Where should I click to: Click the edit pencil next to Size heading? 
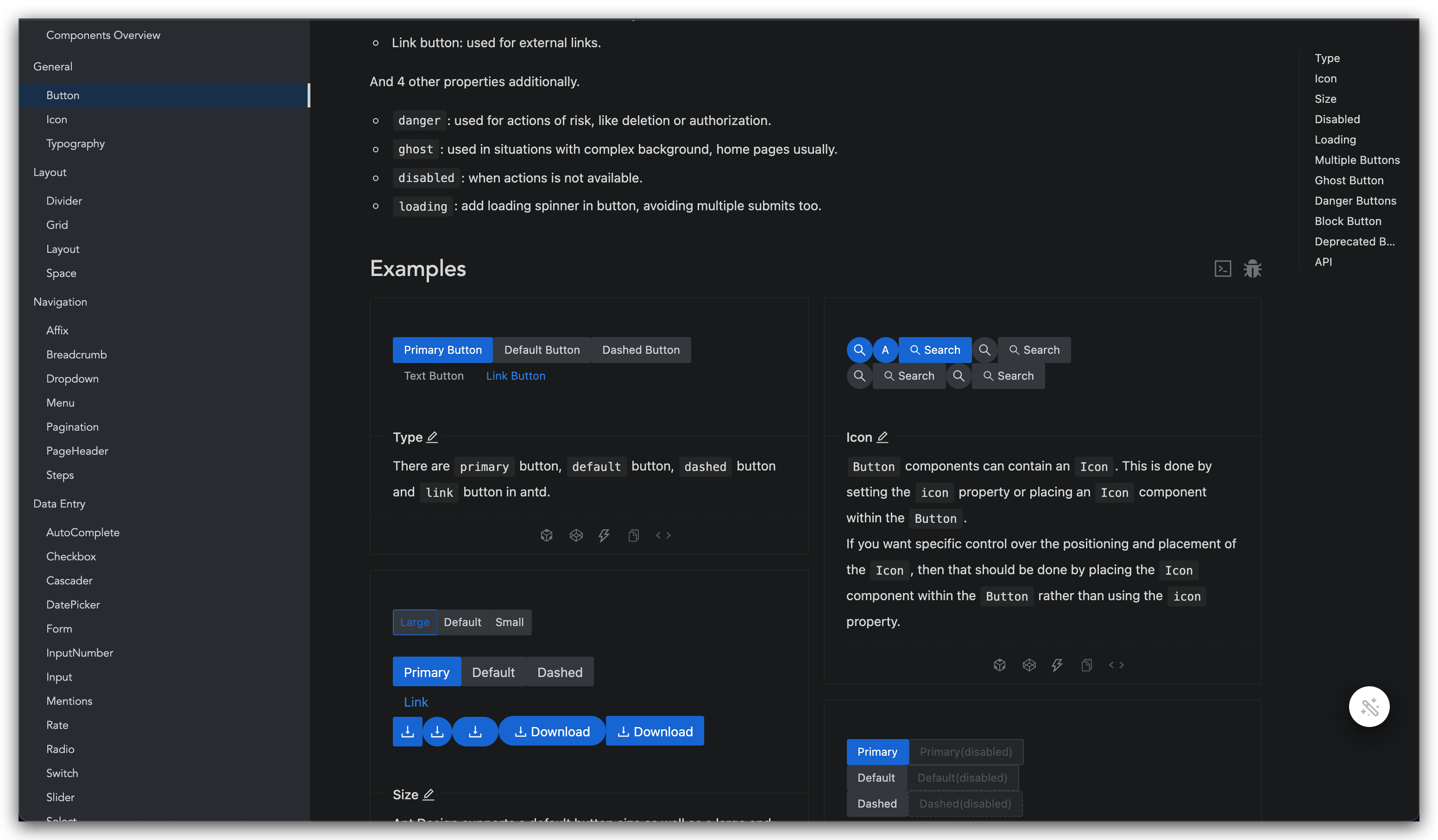[x=429, y=794]
